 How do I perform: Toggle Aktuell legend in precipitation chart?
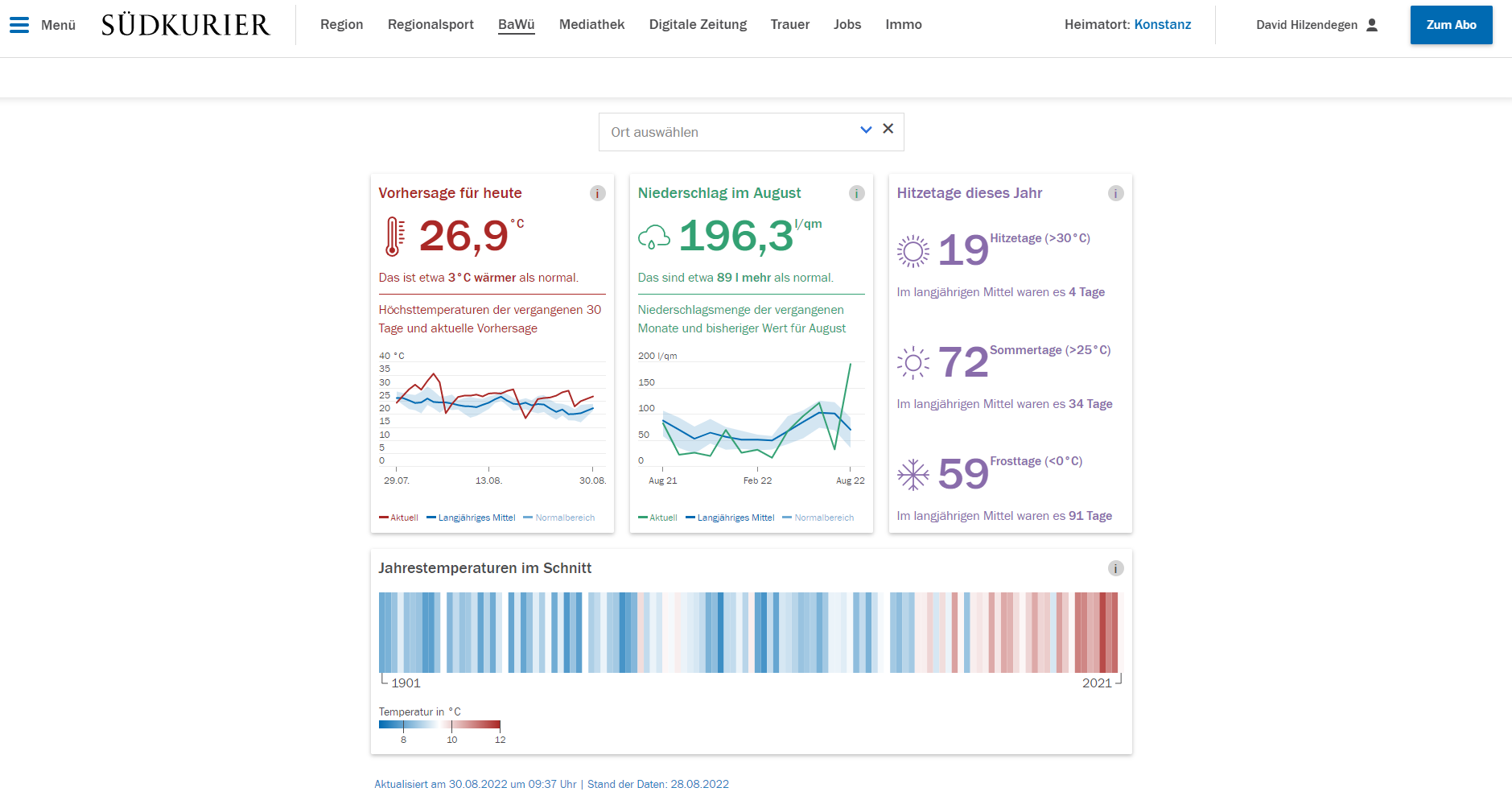[x=657, y=518]
